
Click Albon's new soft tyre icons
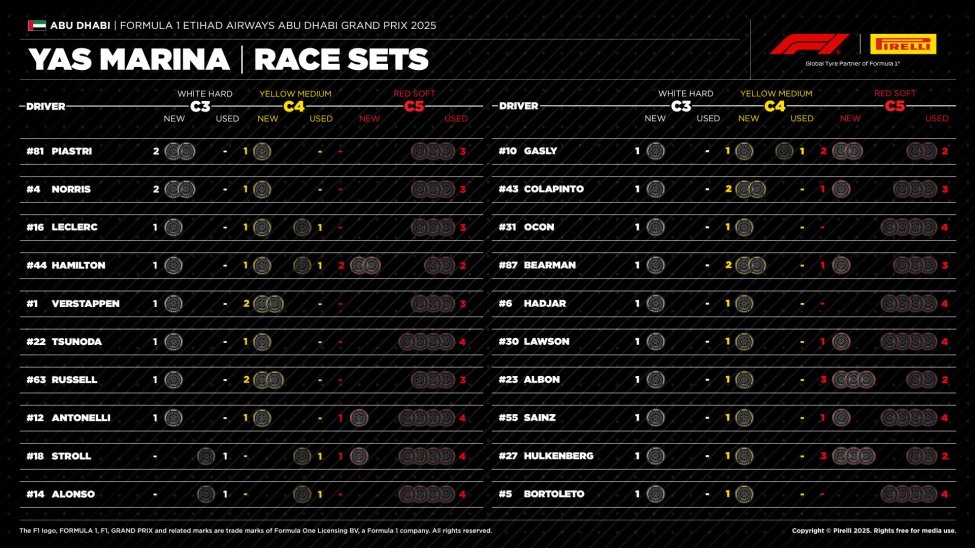click(x=853, y=380)
